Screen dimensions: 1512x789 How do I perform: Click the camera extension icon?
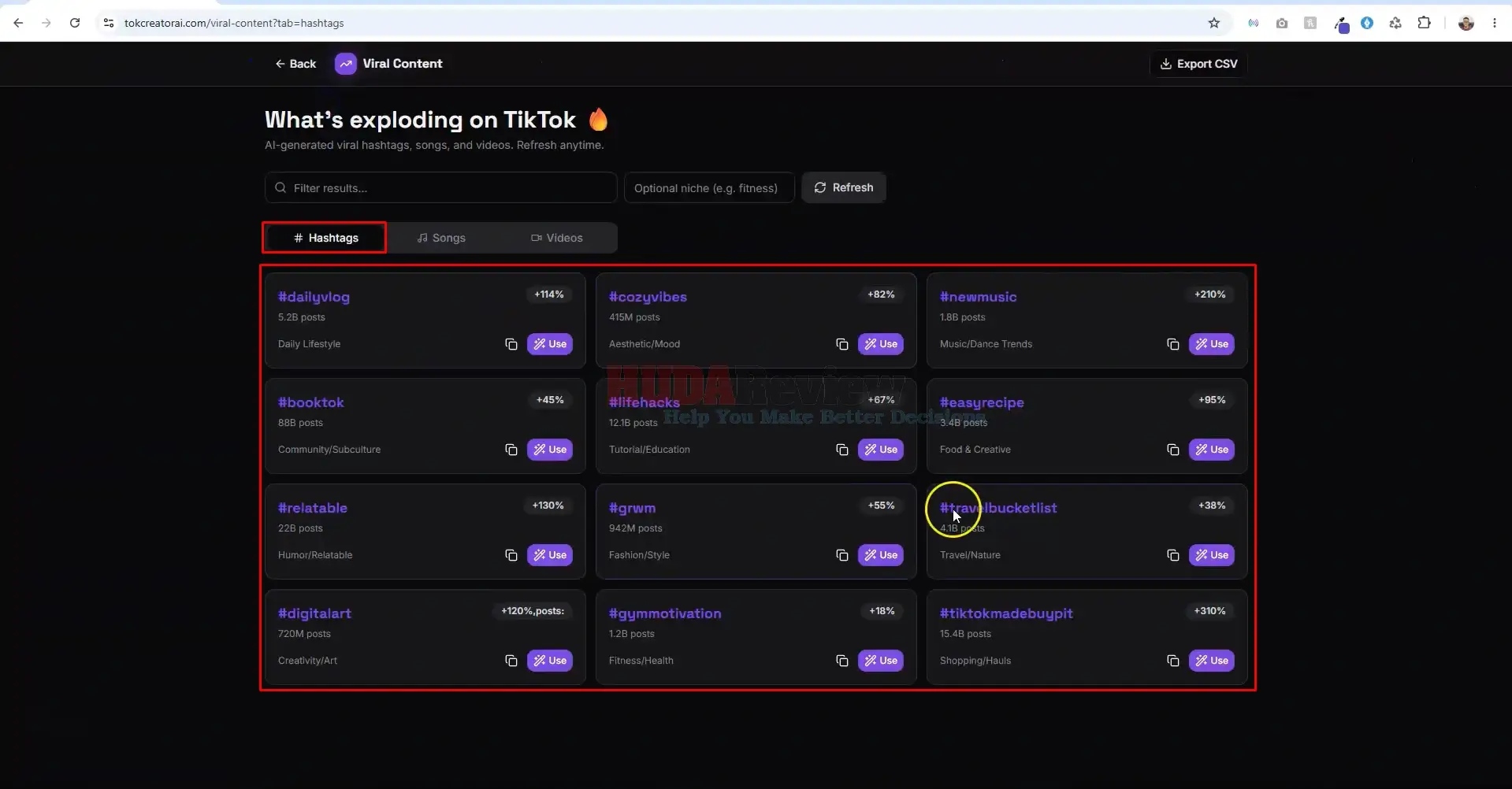(x=1282, y=23)
